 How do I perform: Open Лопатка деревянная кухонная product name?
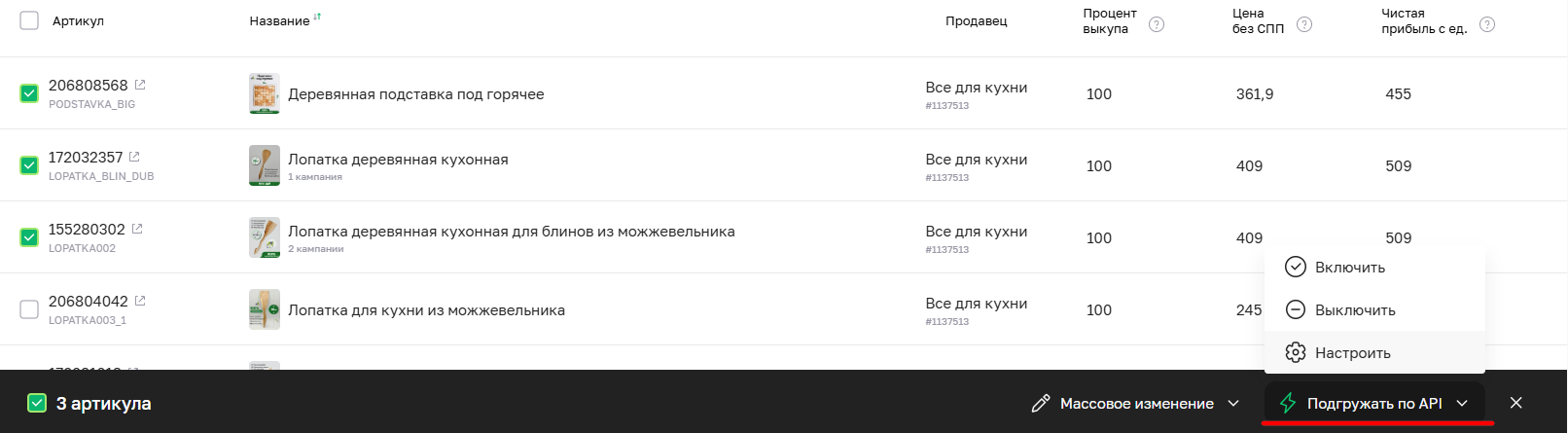(398, 160)
